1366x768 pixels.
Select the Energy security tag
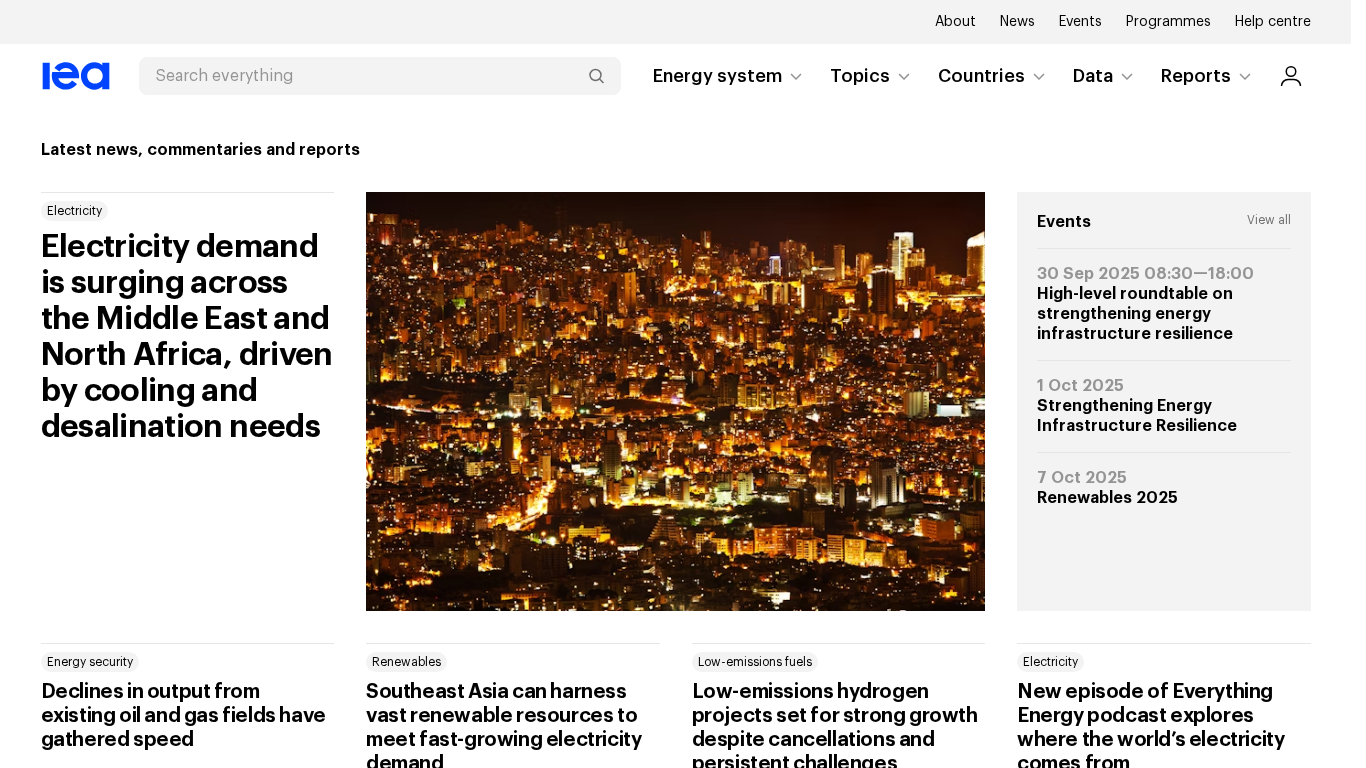[90, 662]
